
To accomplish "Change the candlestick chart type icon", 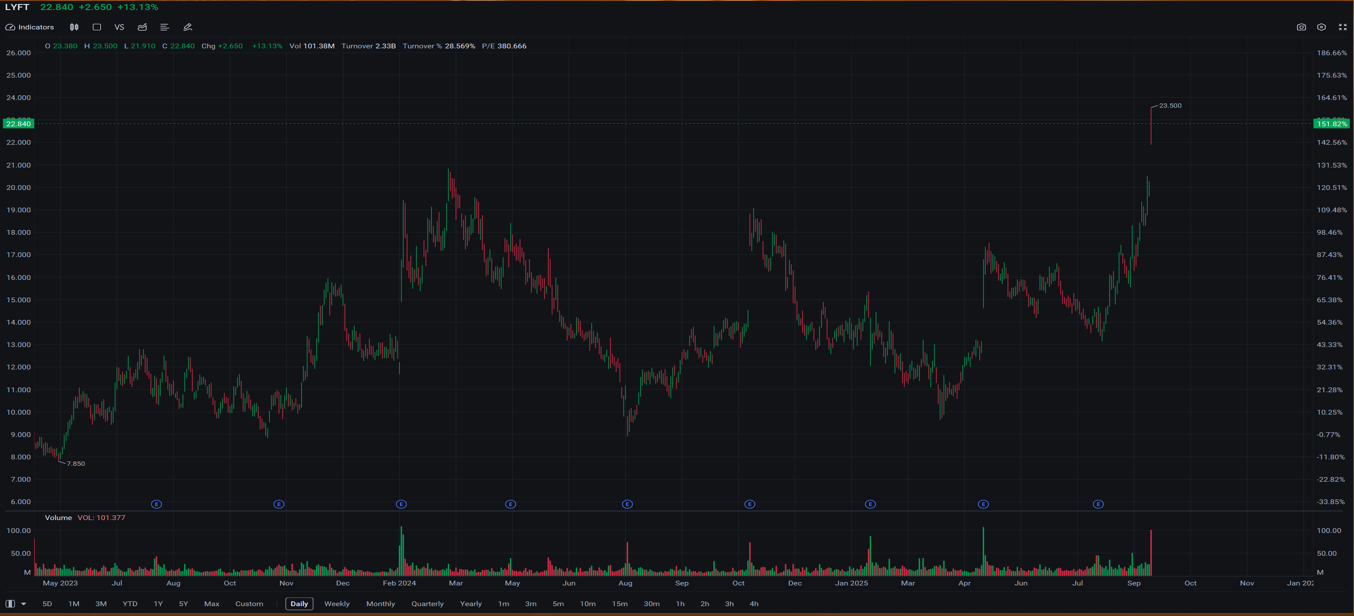I will click(74, 27).
